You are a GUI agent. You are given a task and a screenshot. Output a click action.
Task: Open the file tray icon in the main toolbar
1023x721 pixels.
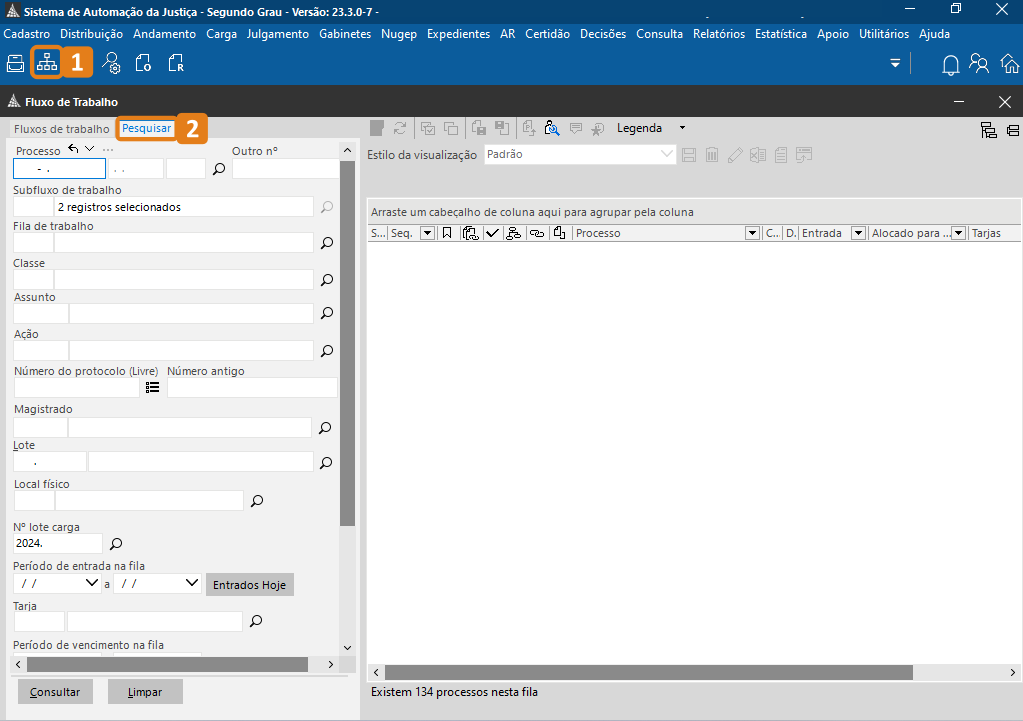pyautogui.click(x=15, y=63)
